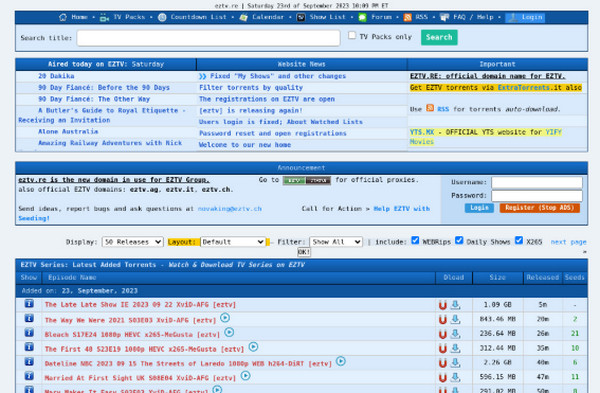Viewport: 600px width, 393px height.
Task: Open TV Packs menu item
Action: 129,17
